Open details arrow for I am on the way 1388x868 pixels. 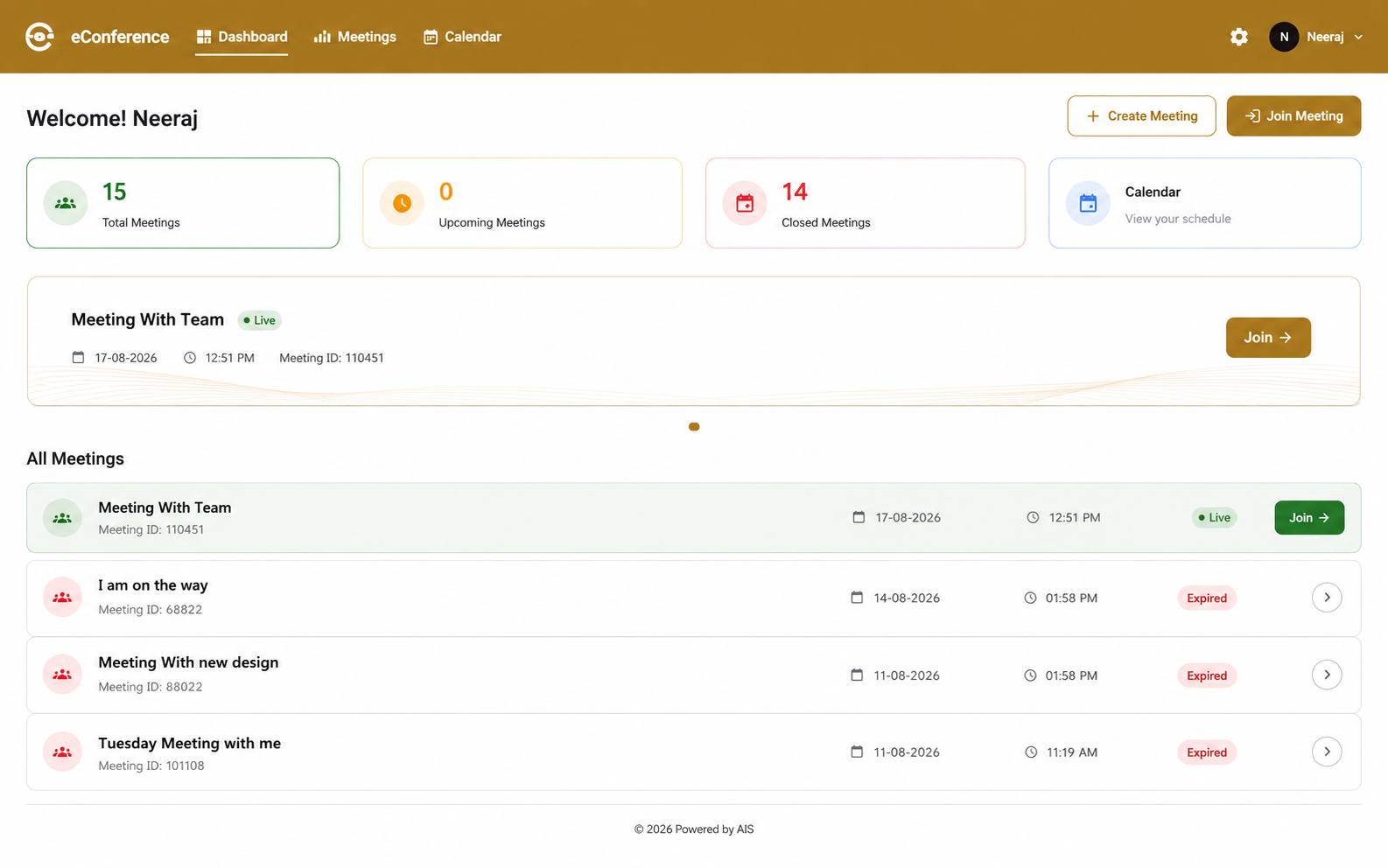tap(1327, 598)
